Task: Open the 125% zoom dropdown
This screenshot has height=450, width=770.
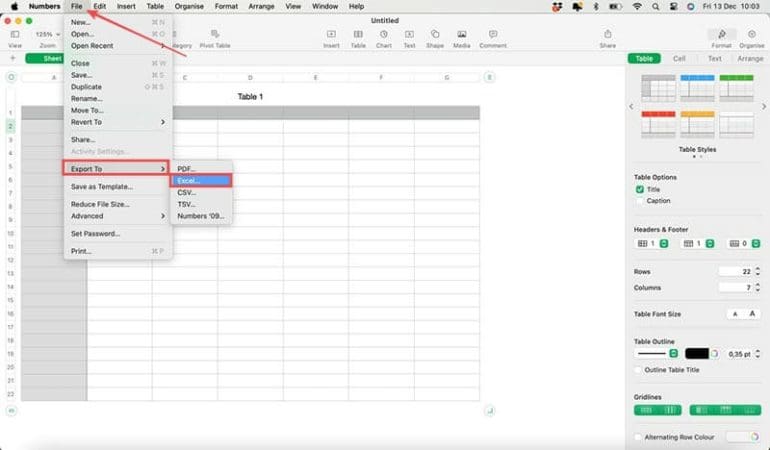Action: click(47, 34)
